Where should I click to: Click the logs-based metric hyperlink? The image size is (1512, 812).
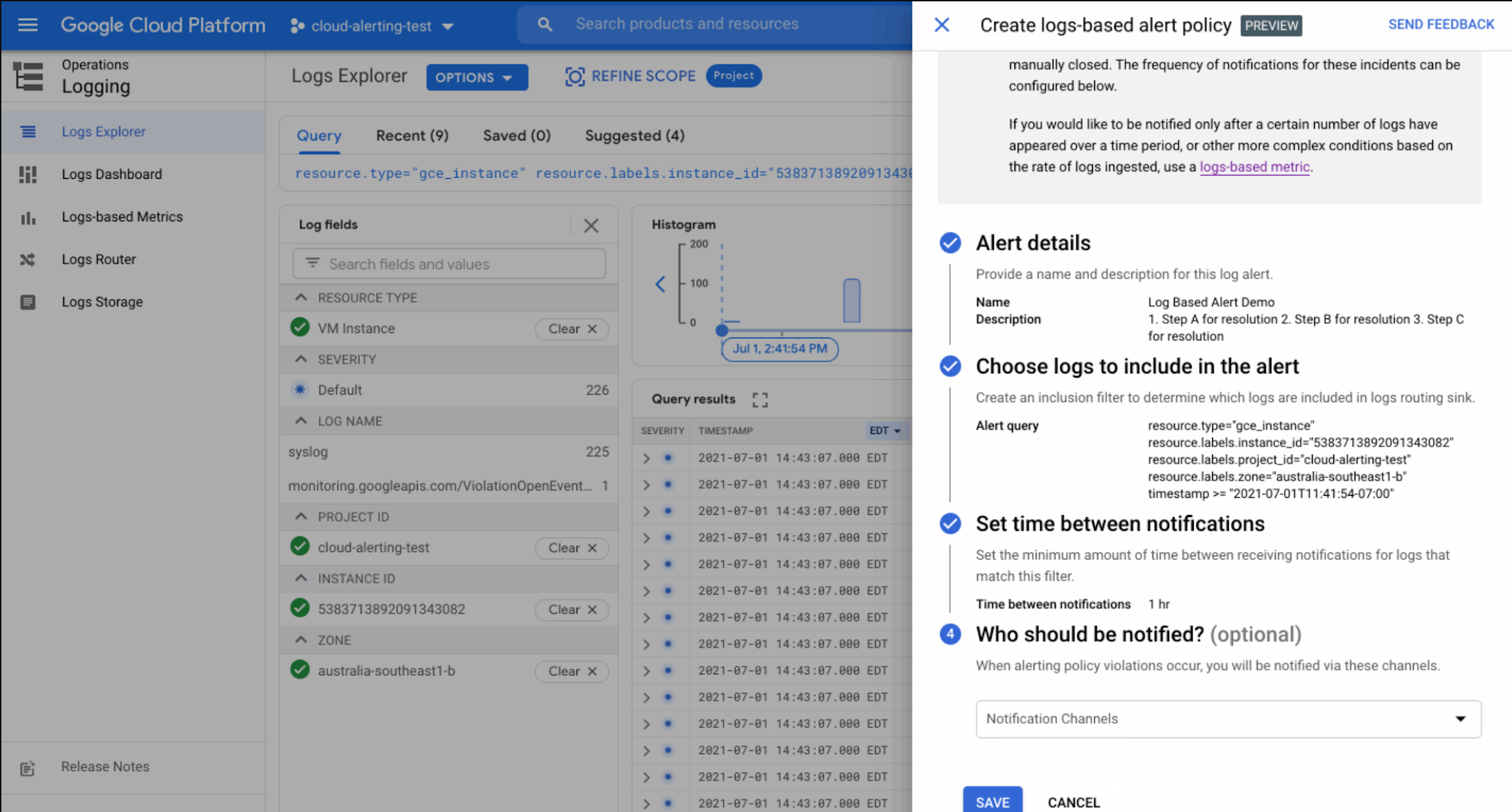pyautogui.click(x=1252, y=167)
